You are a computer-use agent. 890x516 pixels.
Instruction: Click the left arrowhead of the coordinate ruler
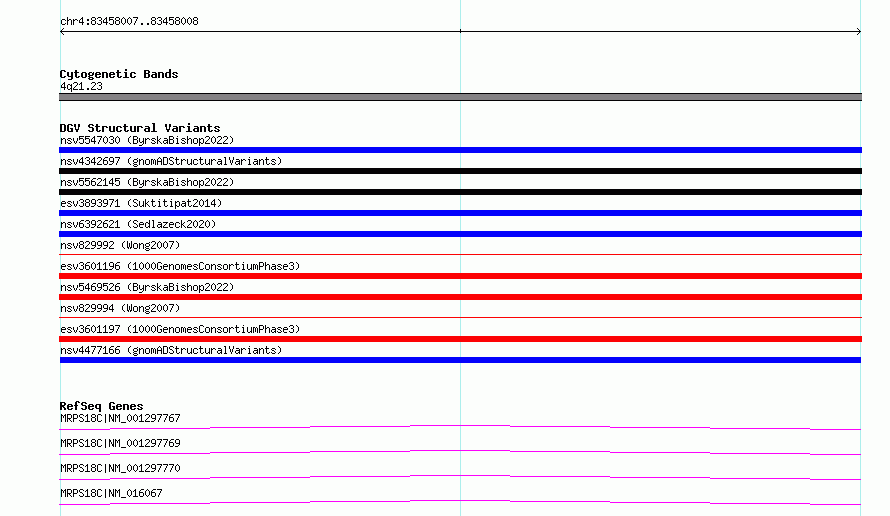pyautogui.click(x=62, y=32)
